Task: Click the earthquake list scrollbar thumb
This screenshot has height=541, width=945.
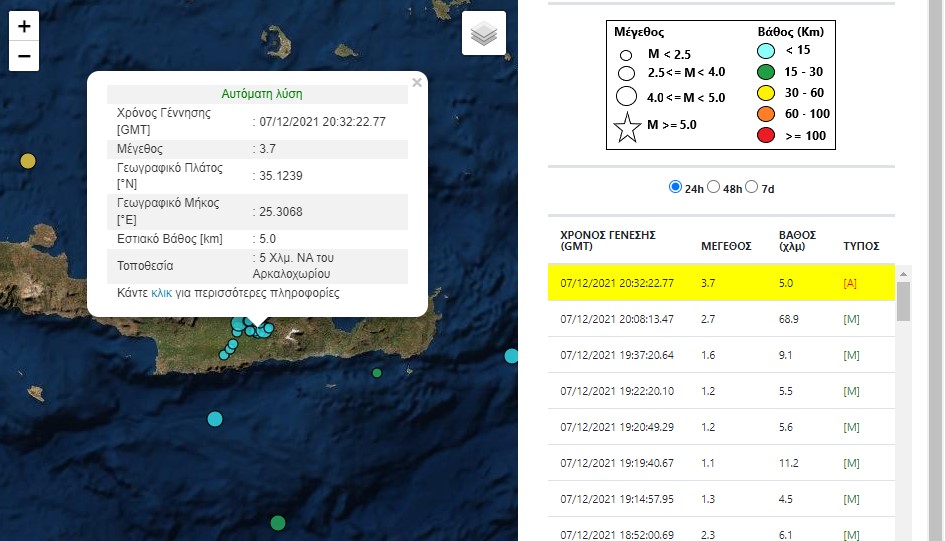Action: pos(903,301)
